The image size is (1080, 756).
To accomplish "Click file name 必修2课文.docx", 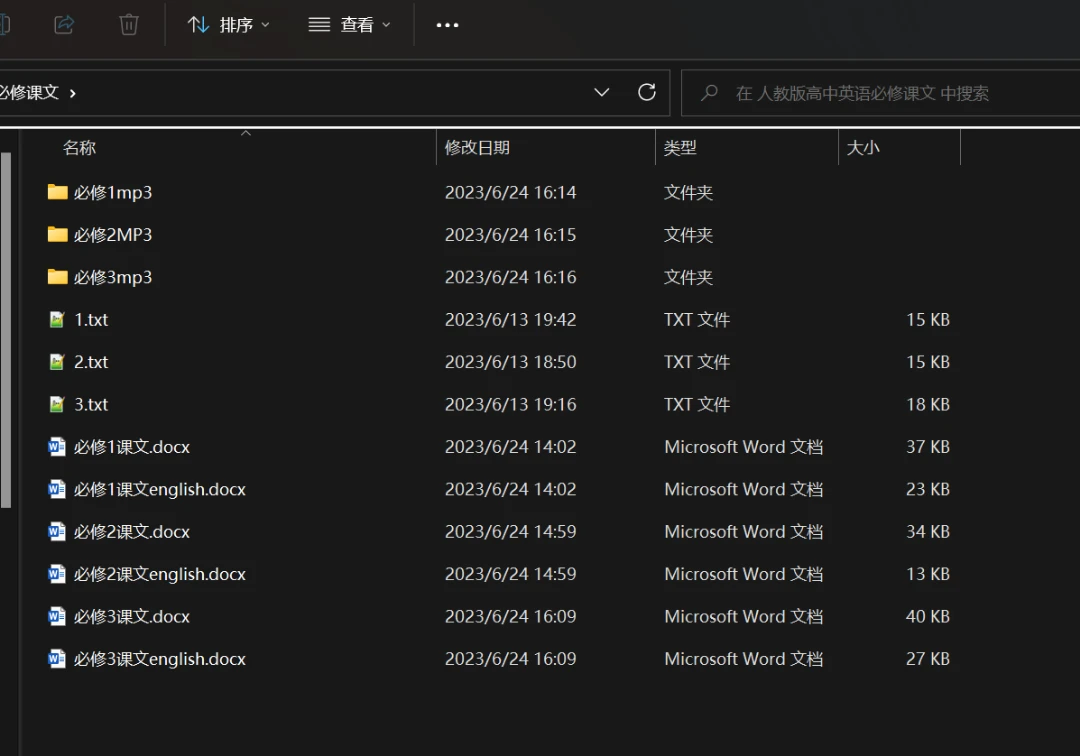I will pyautogui.click(x=132, y=532).
